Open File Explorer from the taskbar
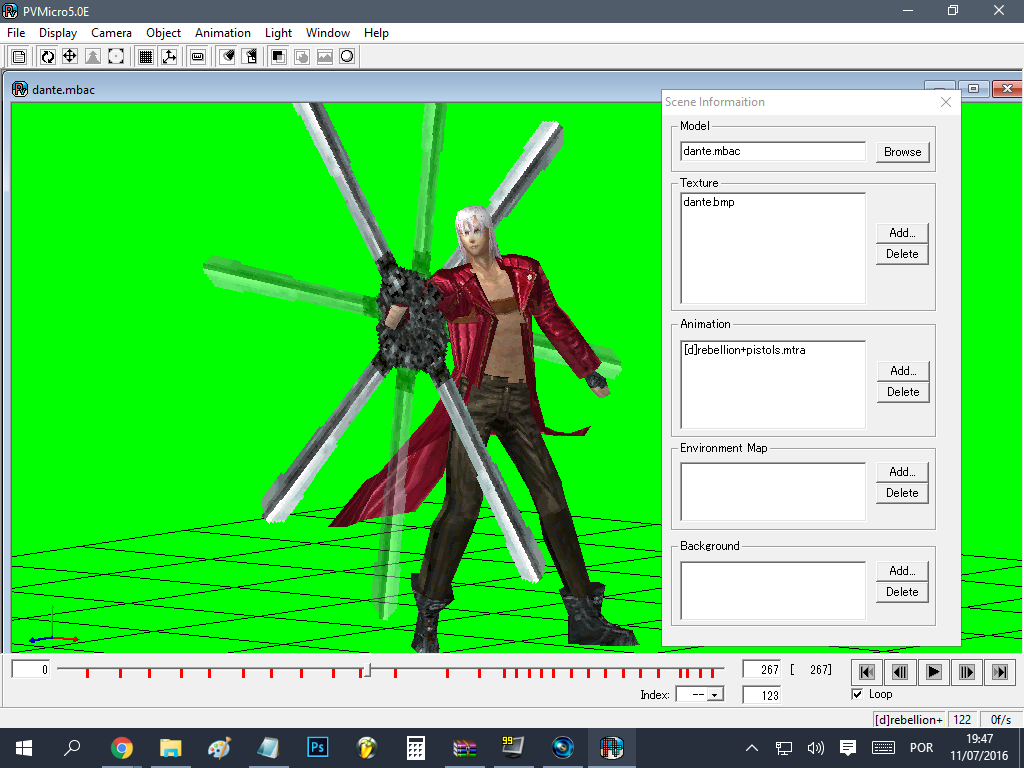 coord(170,748)
